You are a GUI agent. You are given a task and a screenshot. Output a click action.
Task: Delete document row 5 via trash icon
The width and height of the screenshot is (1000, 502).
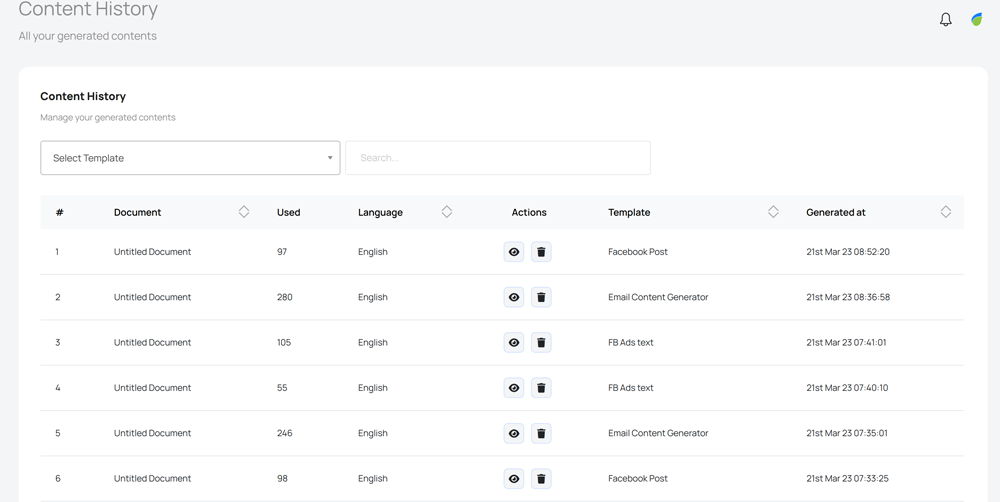tap(541, 434)
